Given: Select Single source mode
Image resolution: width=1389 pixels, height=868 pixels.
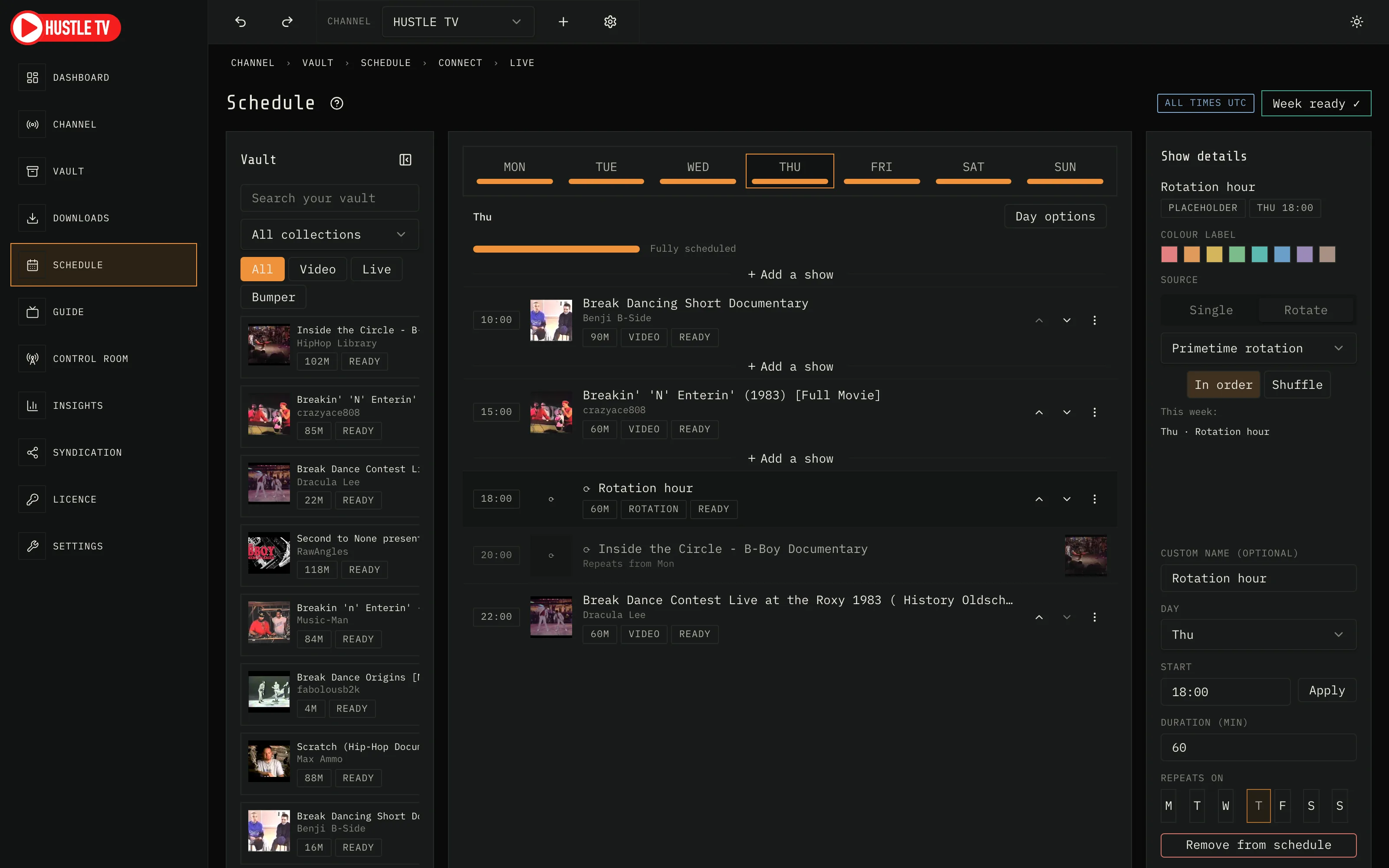Looking at the screenshot, I should (1211, 310).
